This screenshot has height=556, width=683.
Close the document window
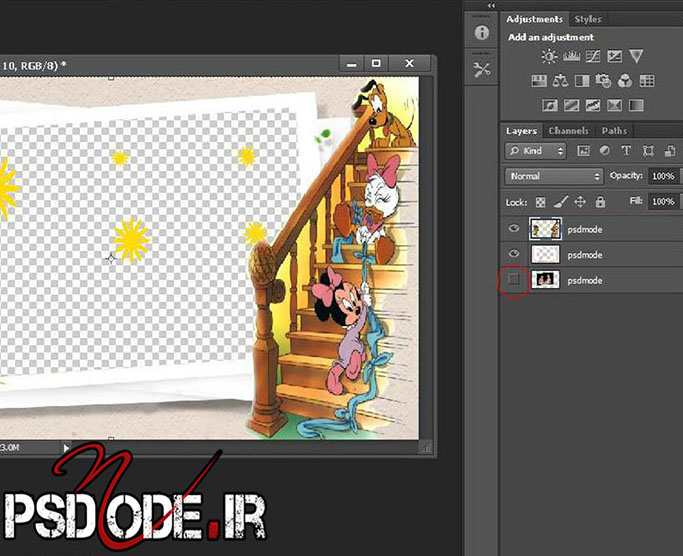pos(409,64)
